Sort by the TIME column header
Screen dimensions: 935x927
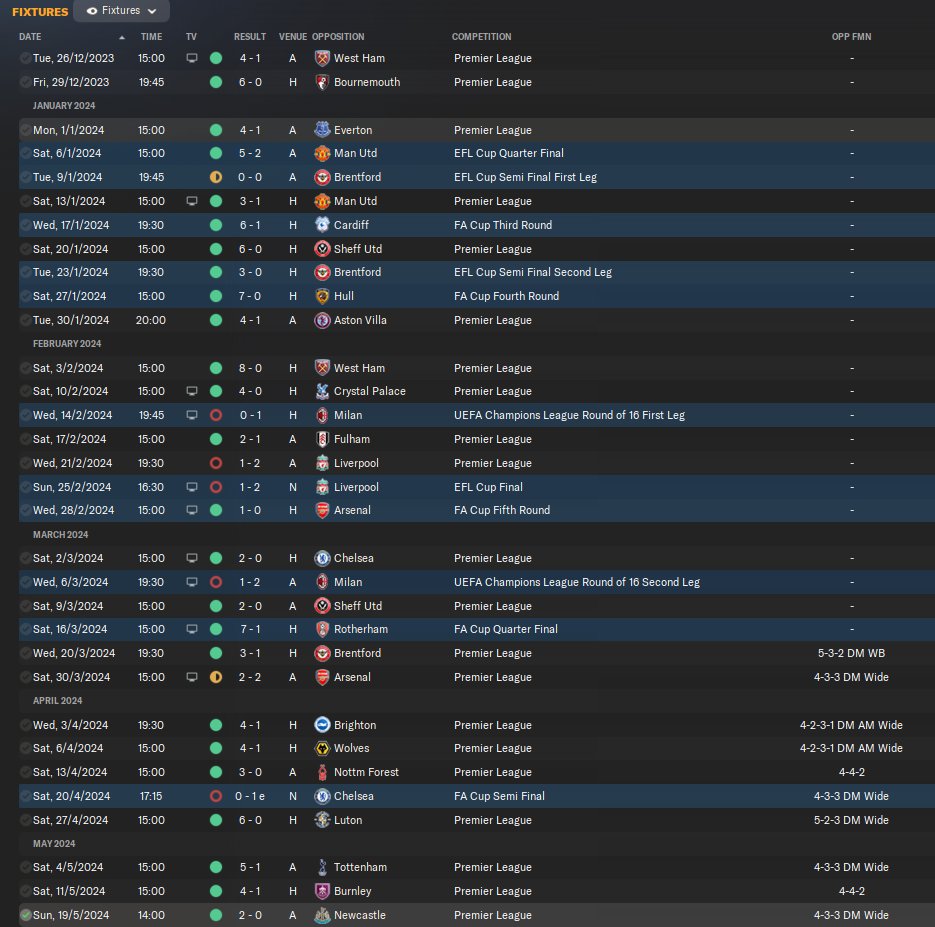(151, 36)
